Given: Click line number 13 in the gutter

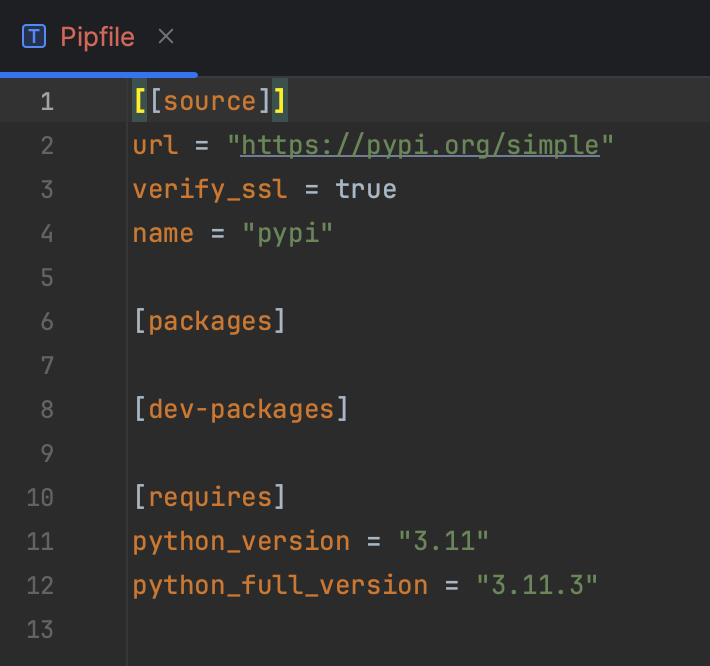Looking at the screenshot, I should pyautogui.click(x=41, y=629).
